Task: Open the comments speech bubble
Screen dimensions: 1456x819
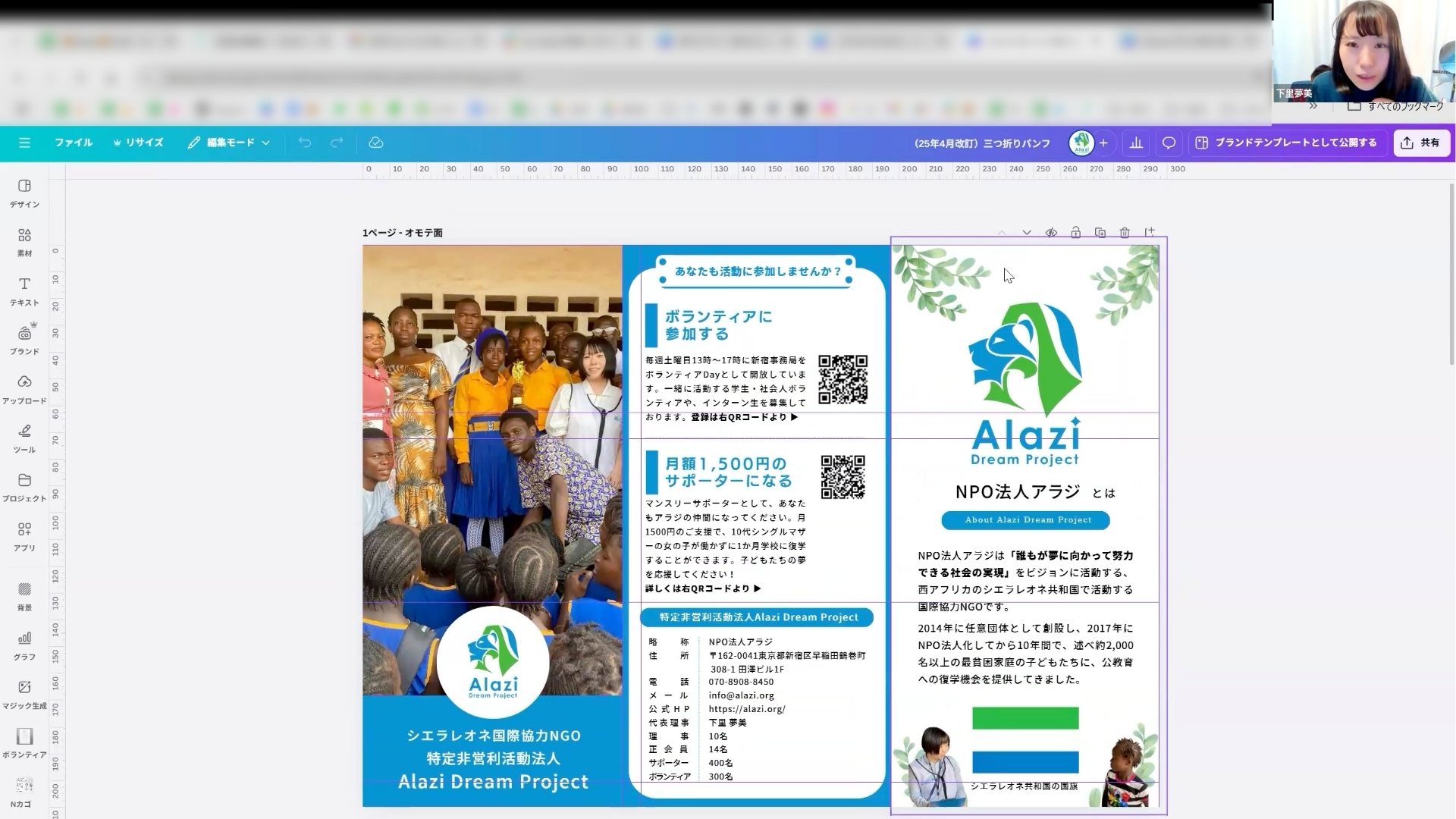Action: (1169, 143)
